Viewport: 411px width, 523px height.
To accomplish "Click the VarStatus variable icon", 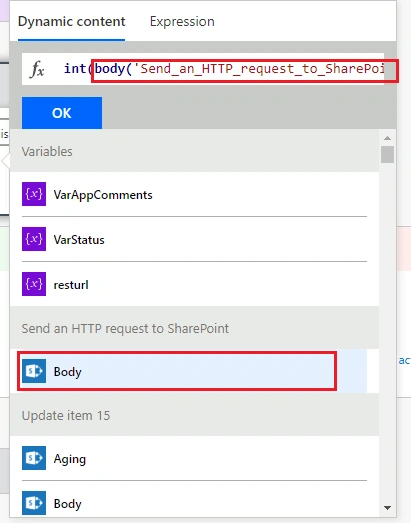I will (x=34, y=239).
